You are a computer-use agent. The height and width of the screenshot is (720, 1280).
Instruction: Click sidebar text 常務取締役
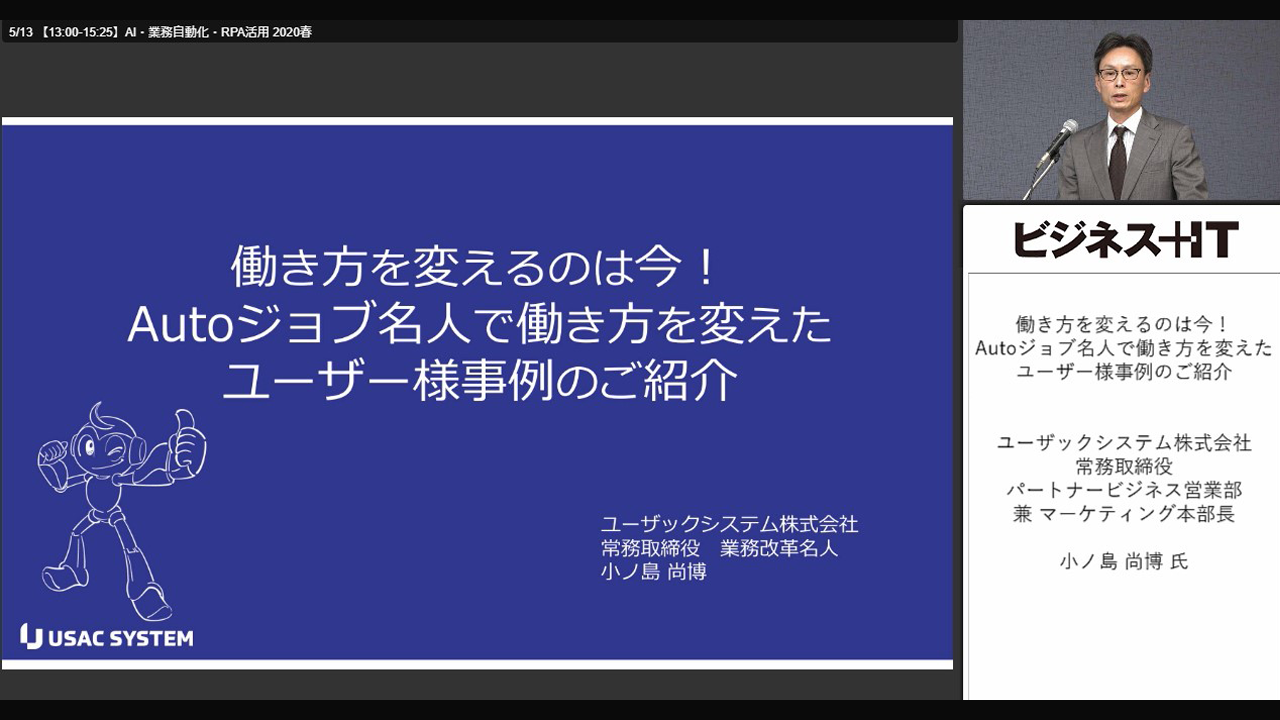(1124, 467)
